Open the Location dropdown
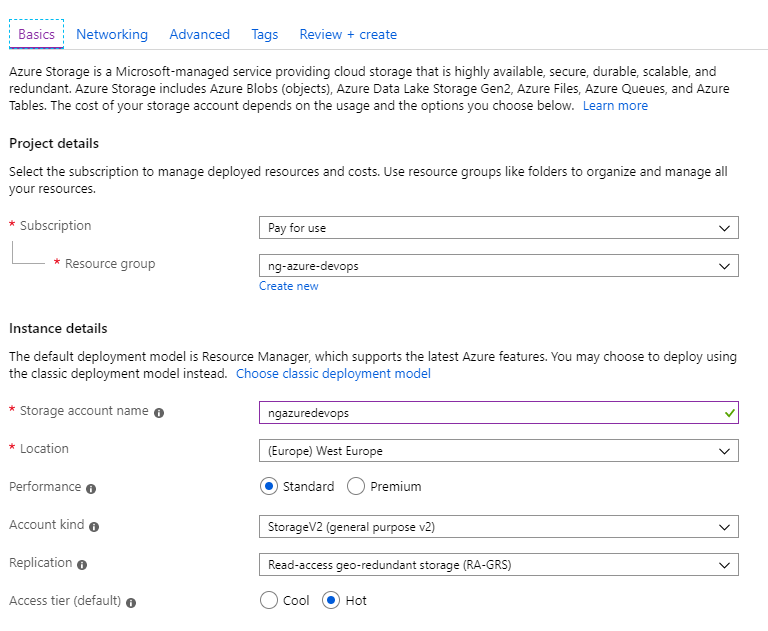 [499, 451]
